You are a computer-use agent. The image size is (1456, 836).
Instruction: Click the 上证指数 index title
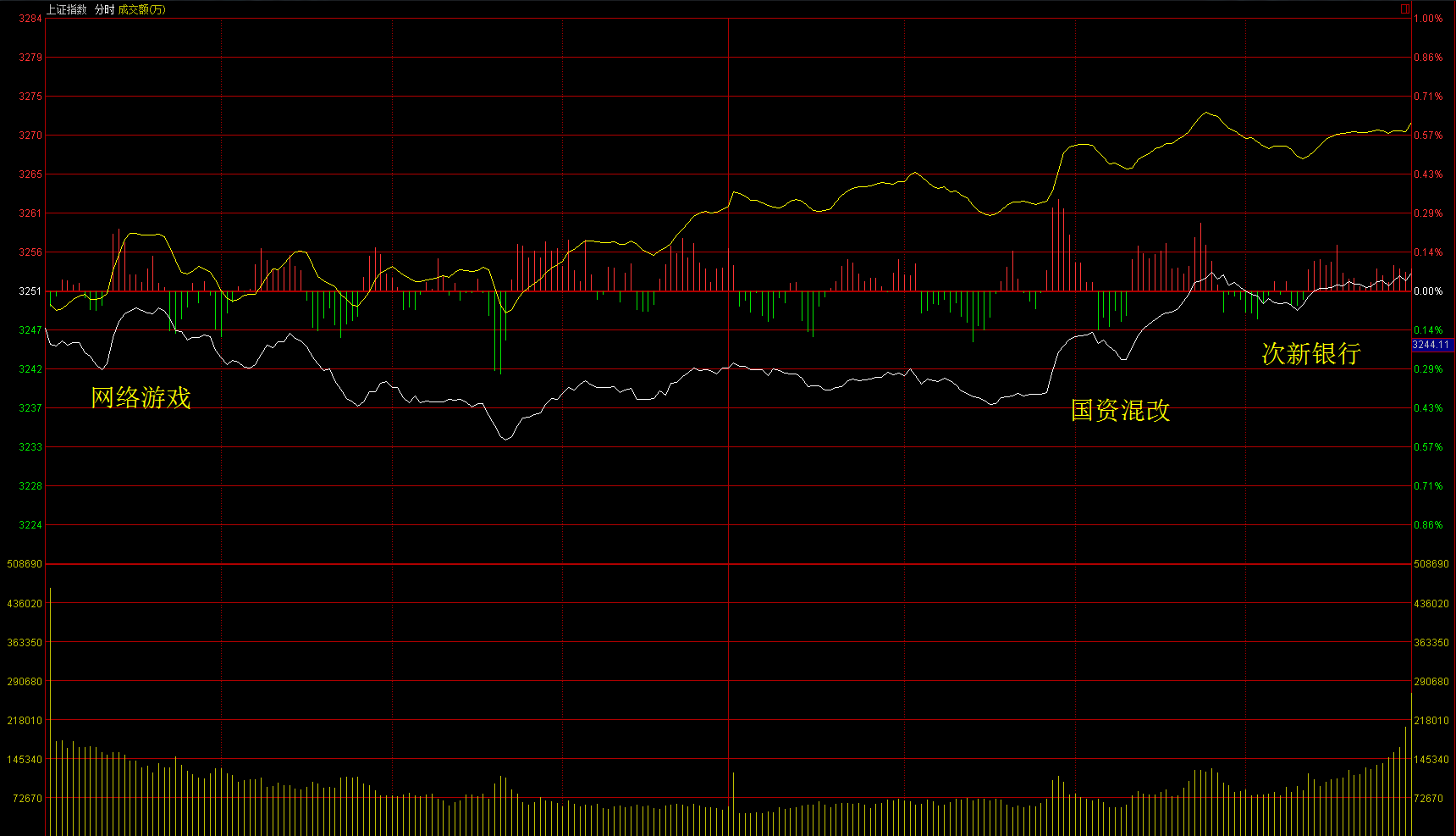66,9
